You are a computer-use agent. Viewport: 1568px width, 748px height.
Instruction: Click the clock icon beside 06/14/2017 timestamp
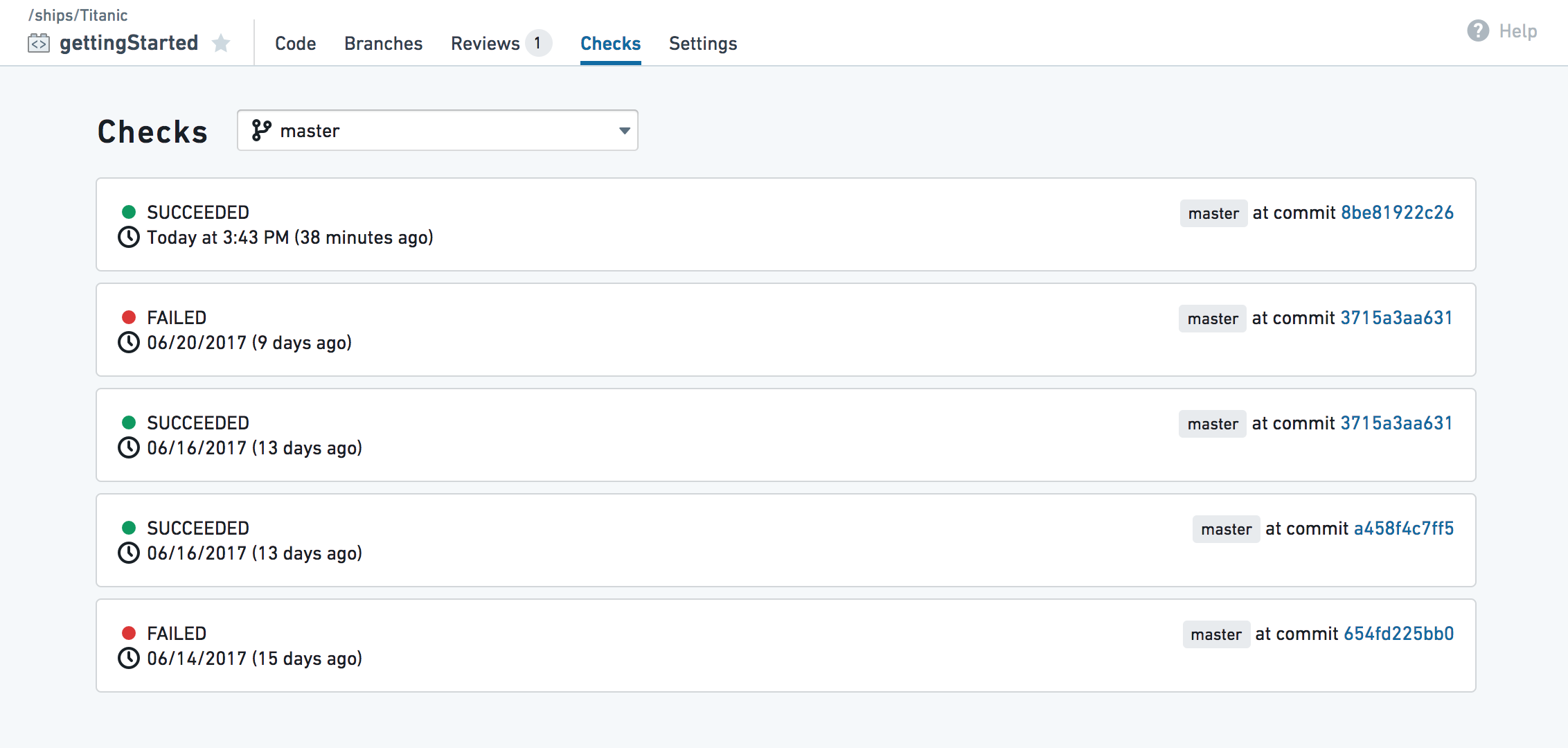(129, 658)
